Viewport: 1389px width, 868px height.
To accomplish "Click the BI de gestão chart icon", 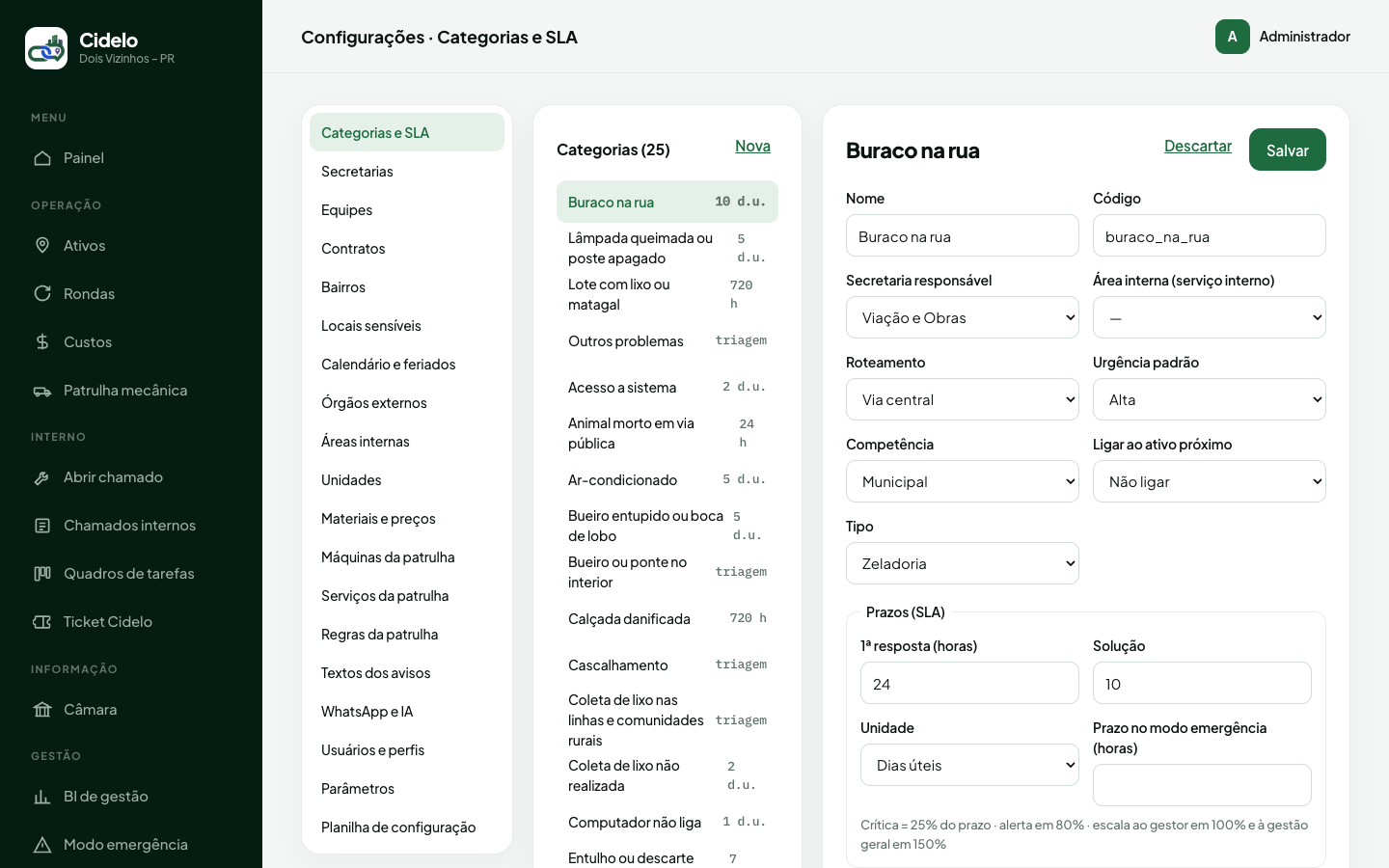I will coord(42,797).
